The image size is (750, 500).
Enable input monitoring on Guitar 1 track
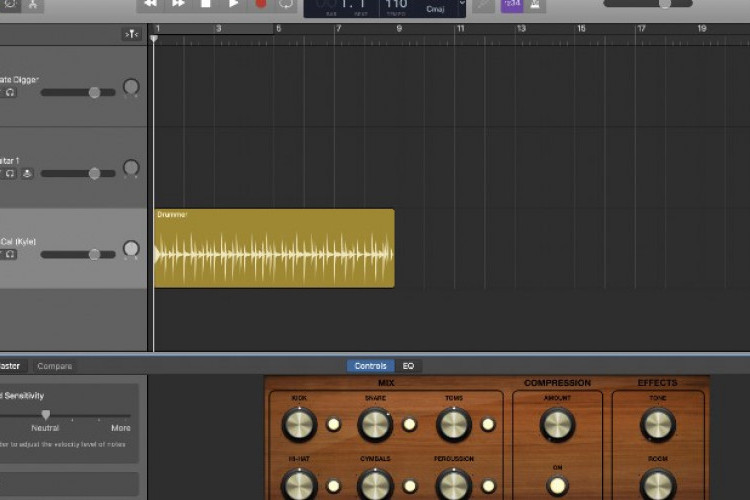point(27,174)
